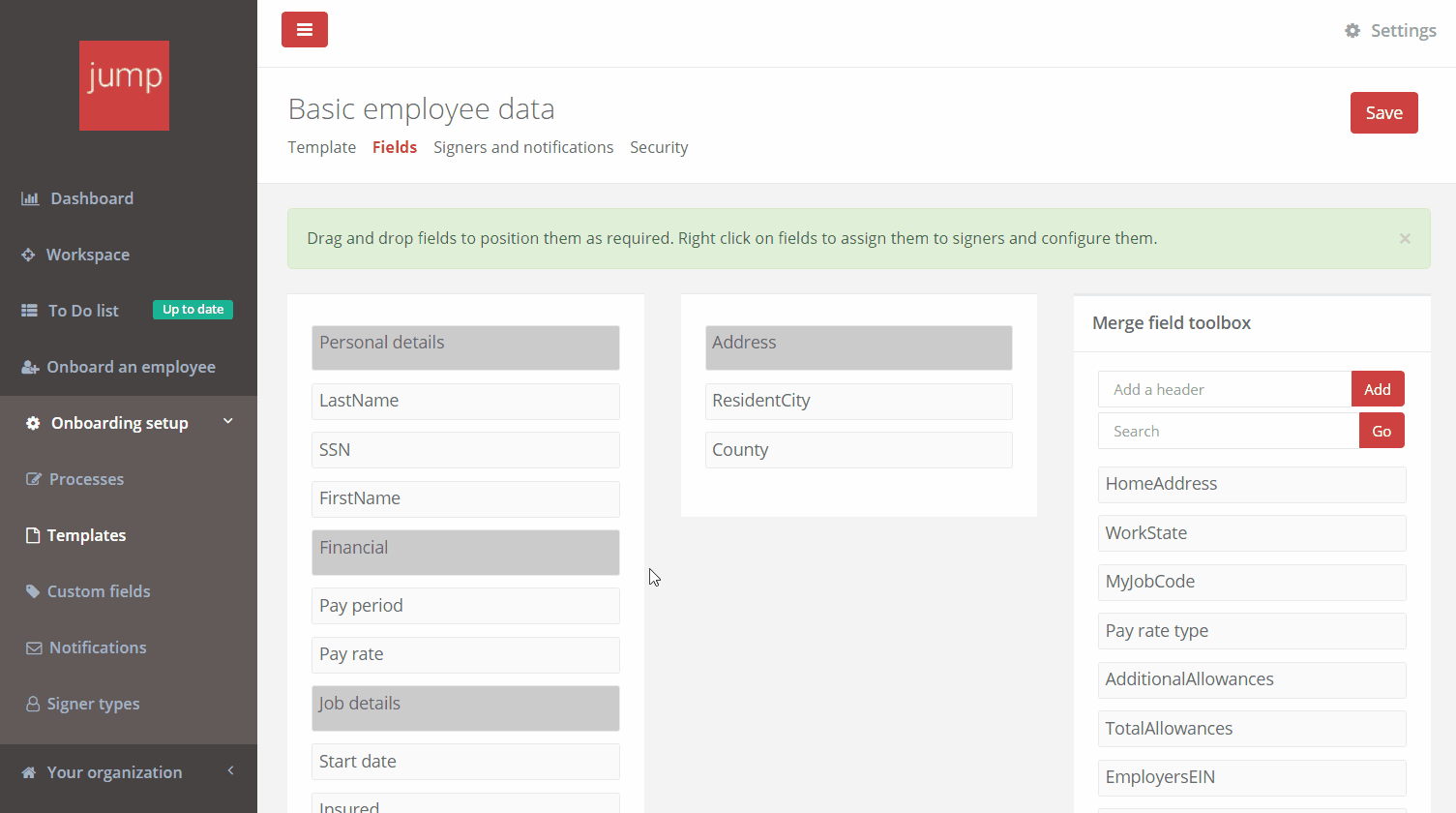Click the Basic employee data title
The width and height of the screenshot is (1456, 813).
(422, 109)
